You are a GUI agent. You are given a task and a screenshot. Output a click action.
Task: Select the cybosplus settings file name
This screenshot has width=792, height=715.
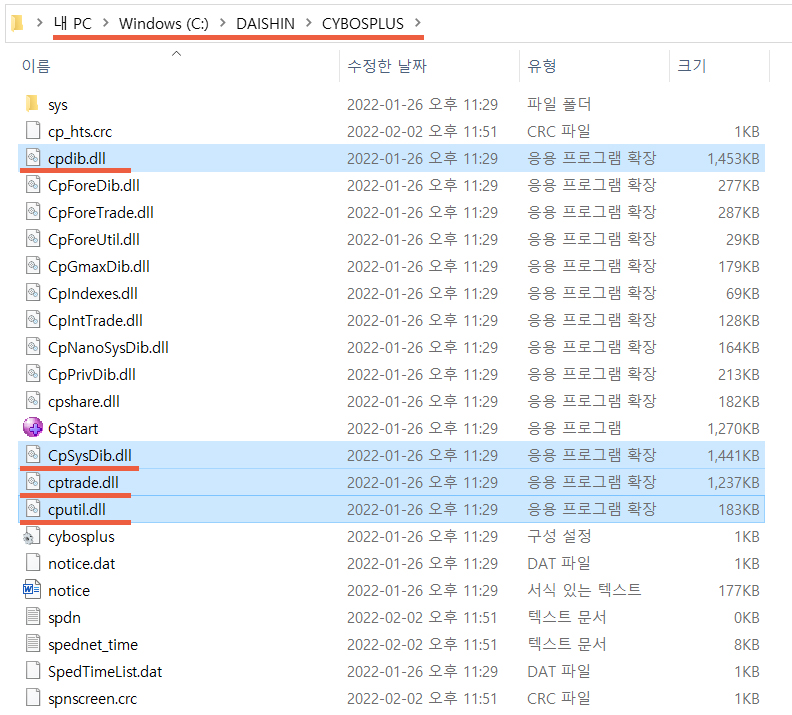(81, 537)
